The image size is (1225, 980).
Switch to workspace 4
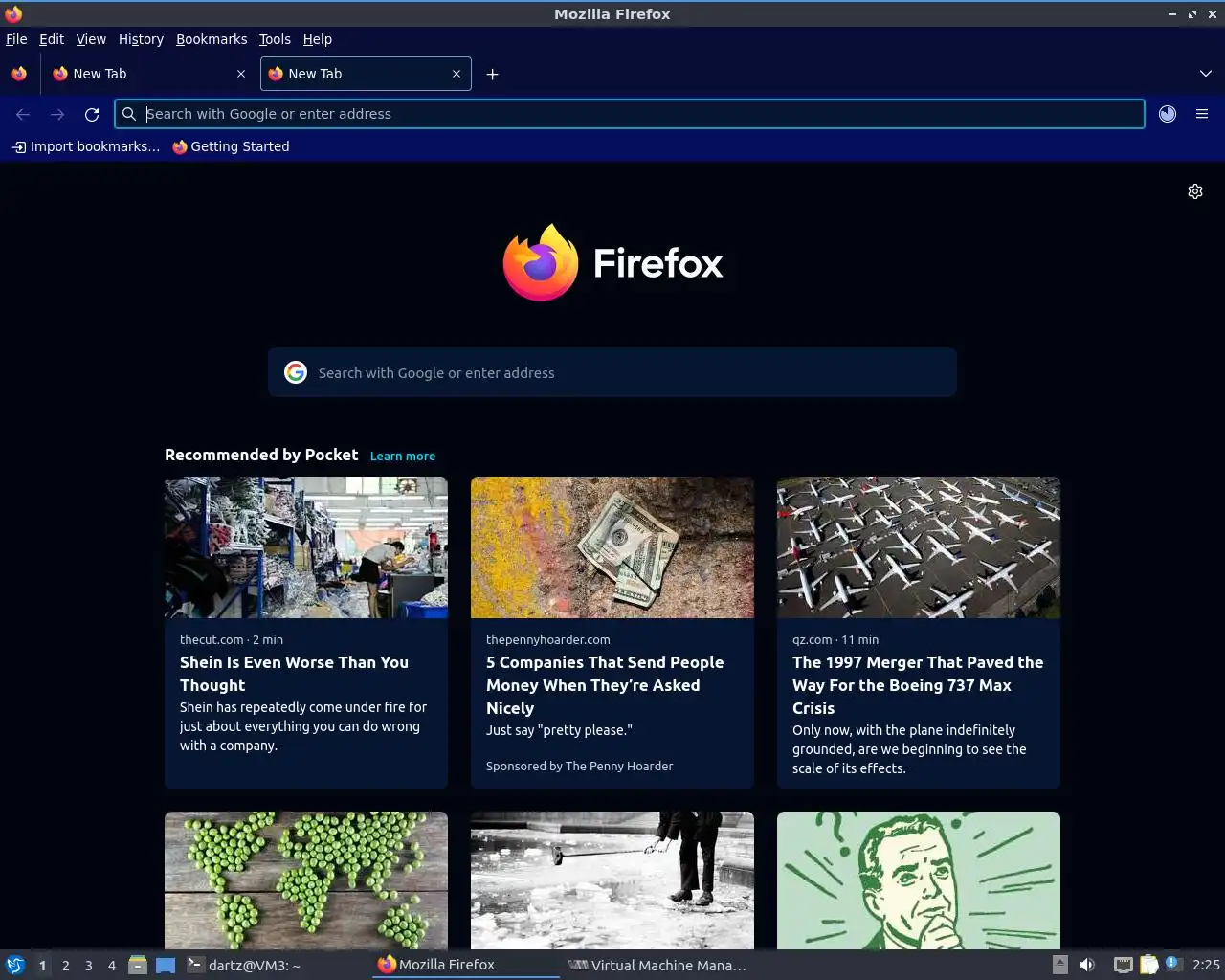[x=111, y=966]
